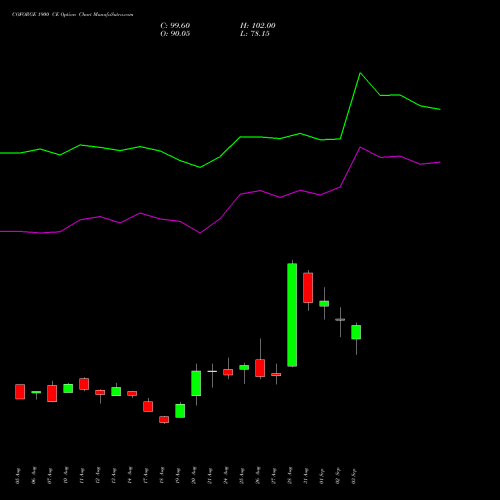This screenshot has height=500, width=500.
Task: Click the purple line's highest peak
Action: (x=361, y=147)
